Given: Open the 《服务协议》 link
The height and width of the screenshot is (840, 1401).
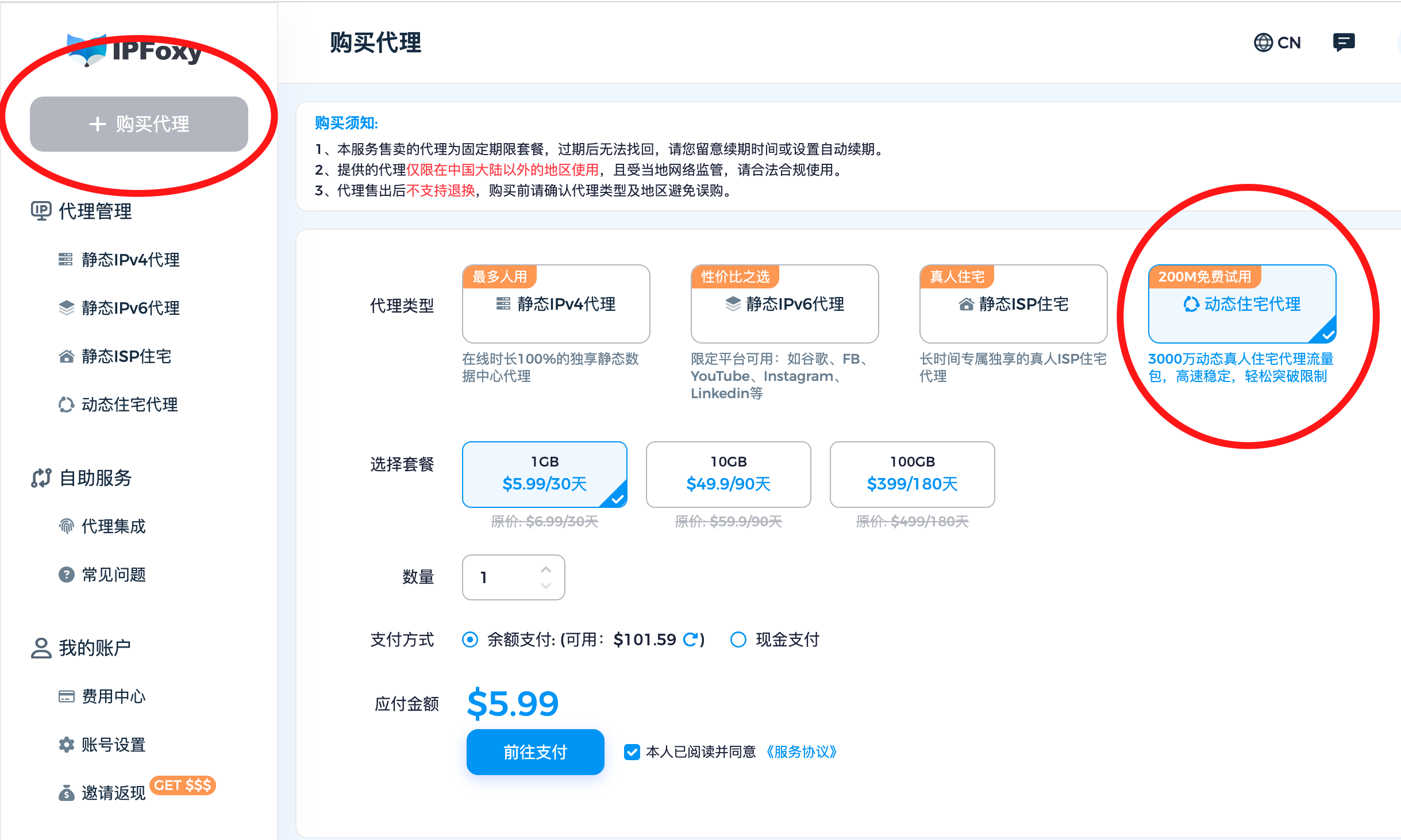Looking at the screenshot, I should tap(802, 752).
